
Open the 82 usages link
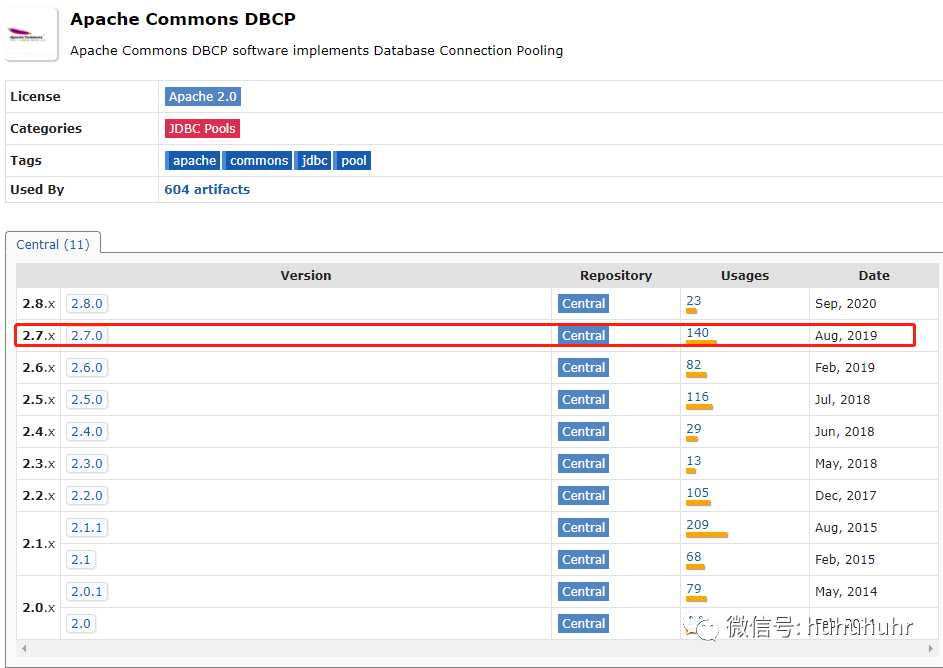pyautogui.click(x=693, y=365)
